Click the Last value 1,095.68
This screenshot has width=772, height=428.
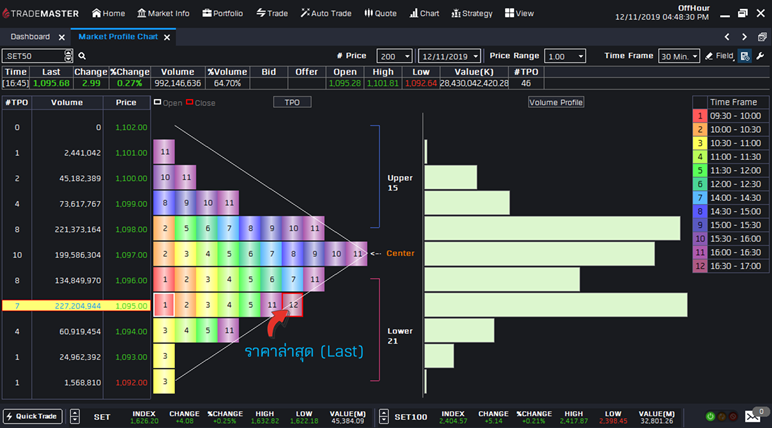pyautogui.click(x=51, y=83)
